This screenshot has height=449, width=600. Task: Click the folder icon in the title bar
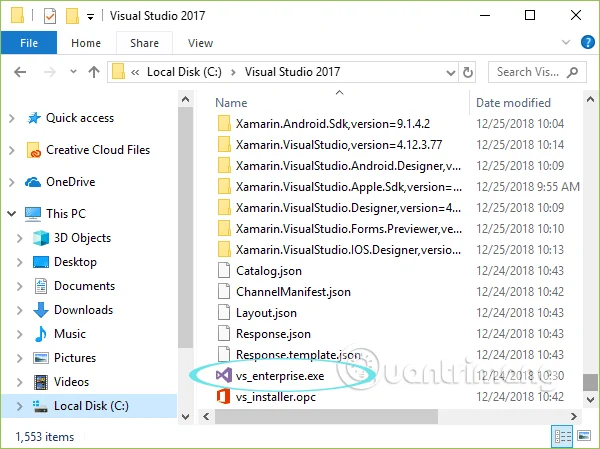[x=18, y=16]
